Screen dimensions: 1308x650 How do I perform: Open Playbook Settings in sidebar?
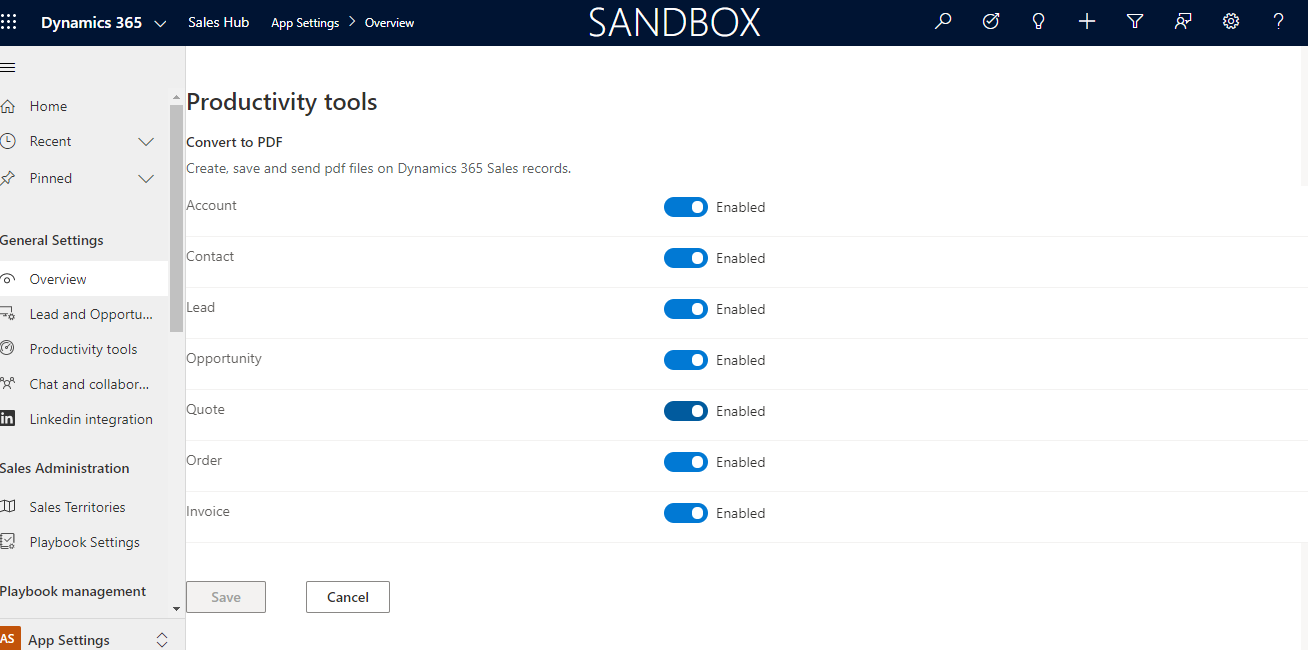point(84,542)
